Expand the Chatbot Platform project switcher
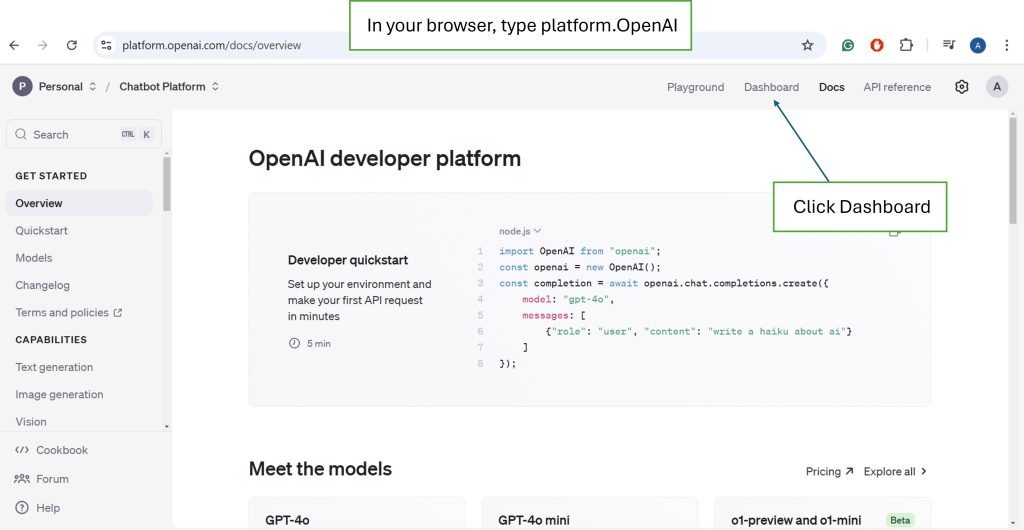 [215, 86]
